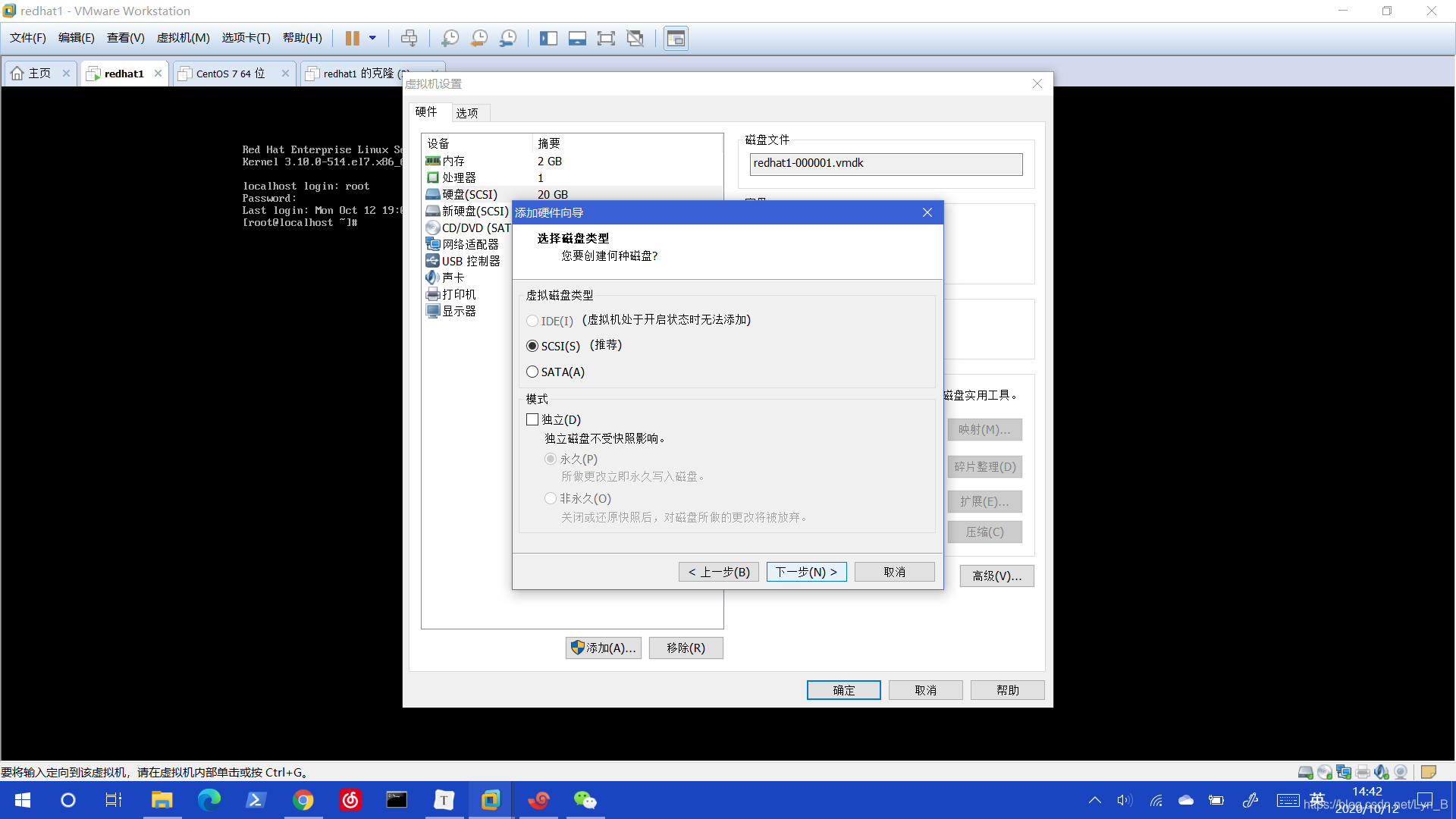This screenshot has width=1456, height=819.
Task: Click 帮助 in virtual machine settings
Action: [1007, 690]
